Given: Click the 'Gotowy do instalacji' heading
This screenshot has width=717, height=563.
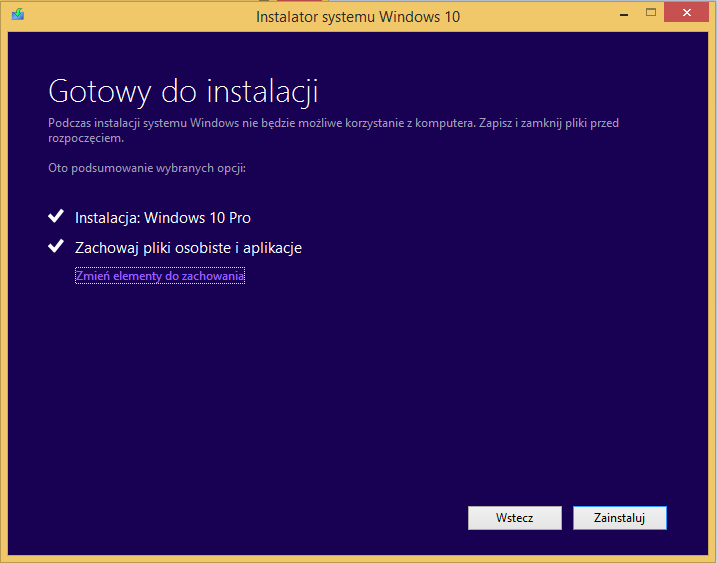Looking at the screenshot, I should 183,92.
